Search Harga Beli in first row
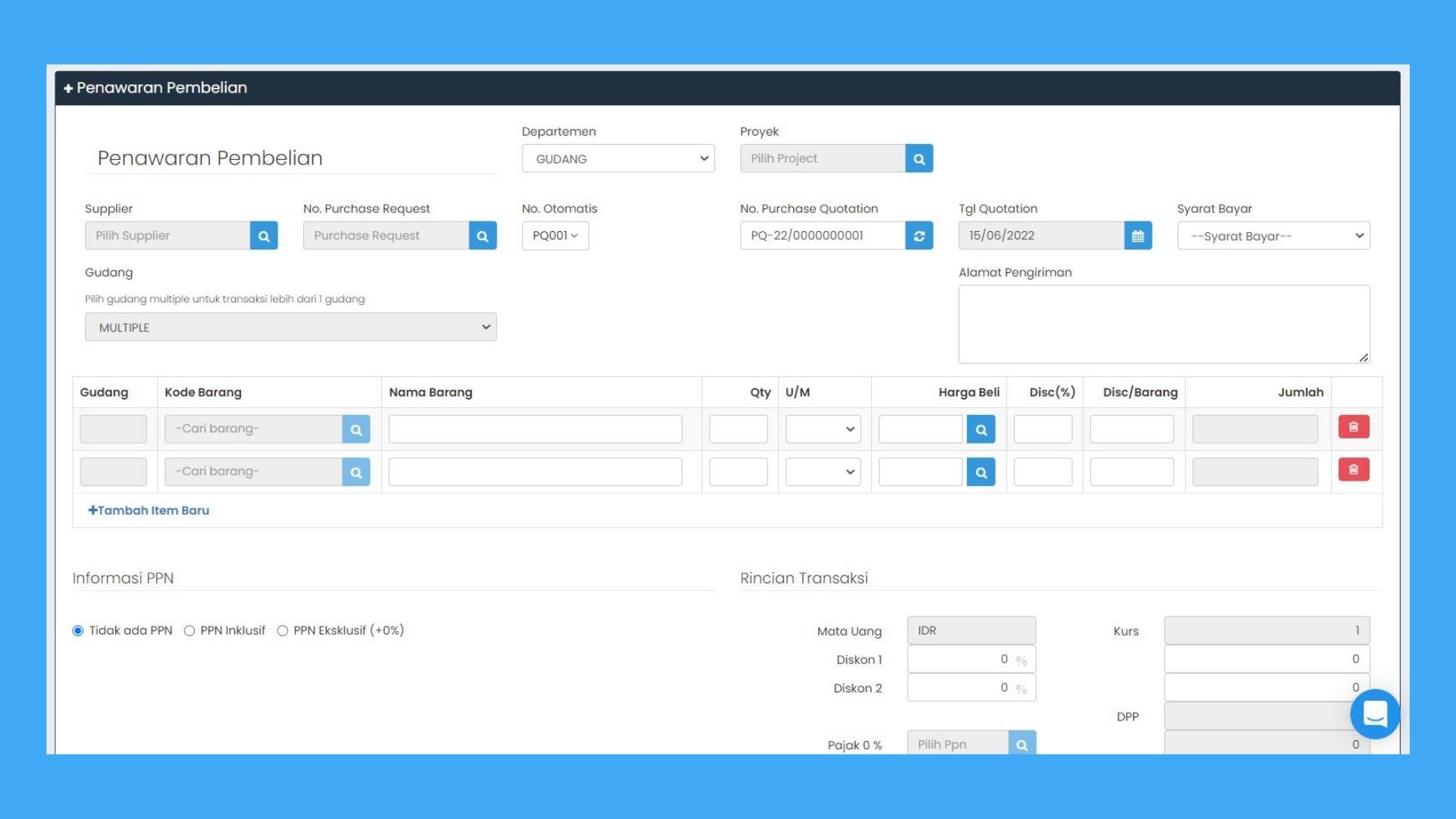 point(981,429)
